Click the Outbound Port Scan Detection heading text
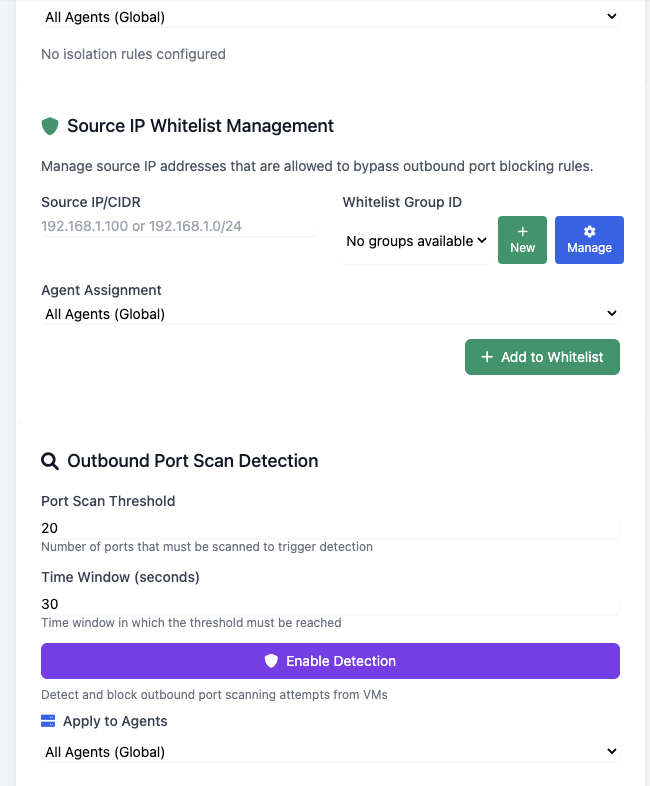 192,461
